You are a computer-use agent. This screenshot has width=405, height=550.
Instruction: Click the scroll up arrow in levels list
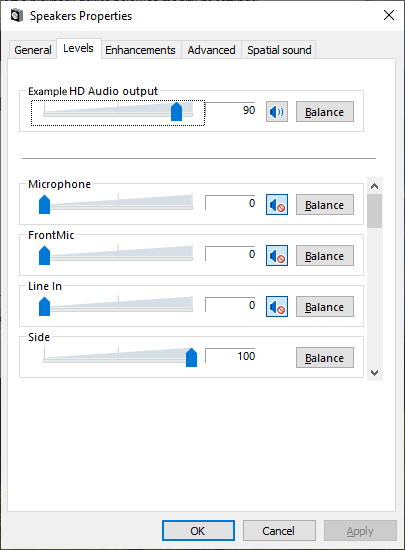[374, 186]
